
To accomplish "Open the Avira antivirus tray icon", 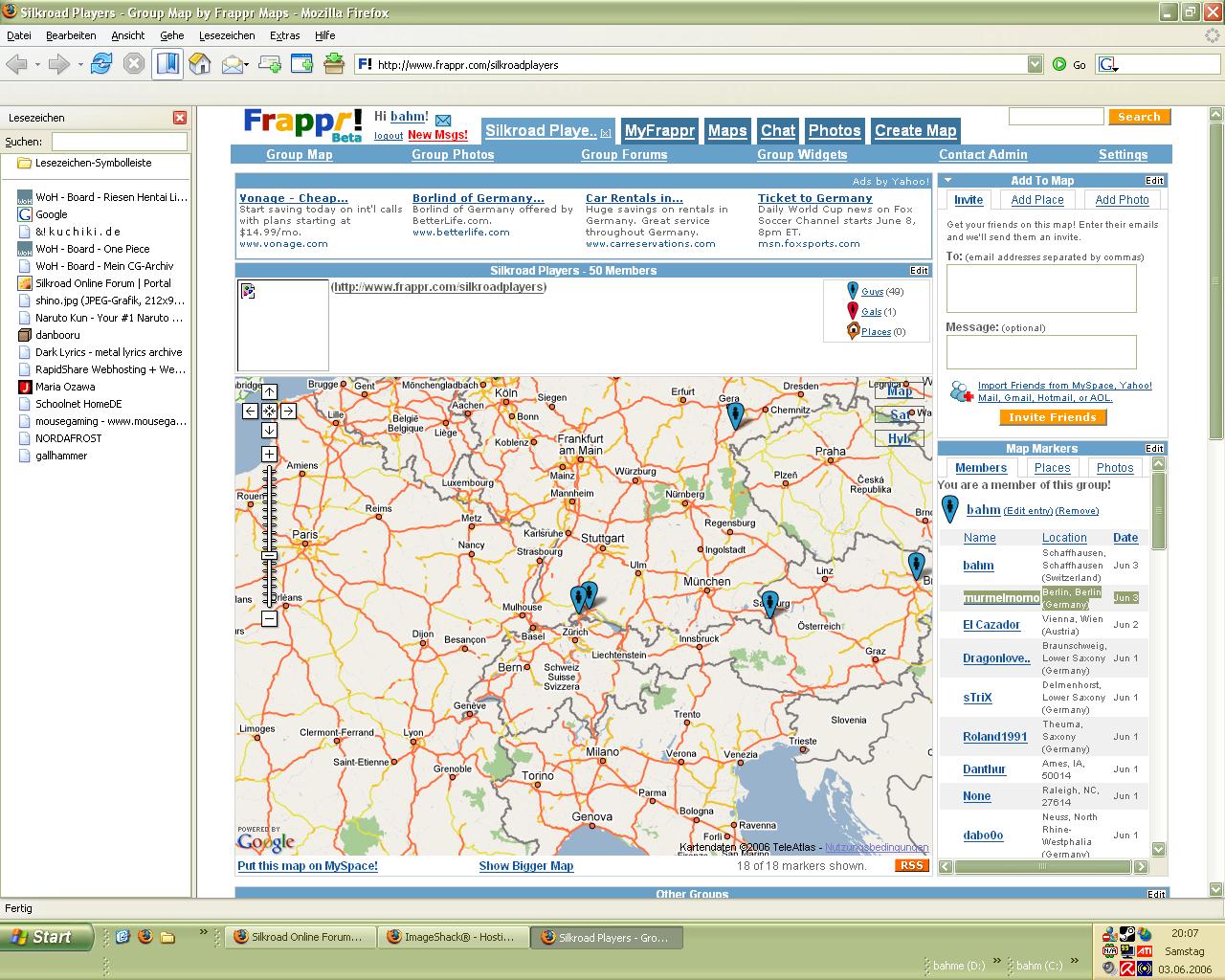I will click(x=1127, y=968).
